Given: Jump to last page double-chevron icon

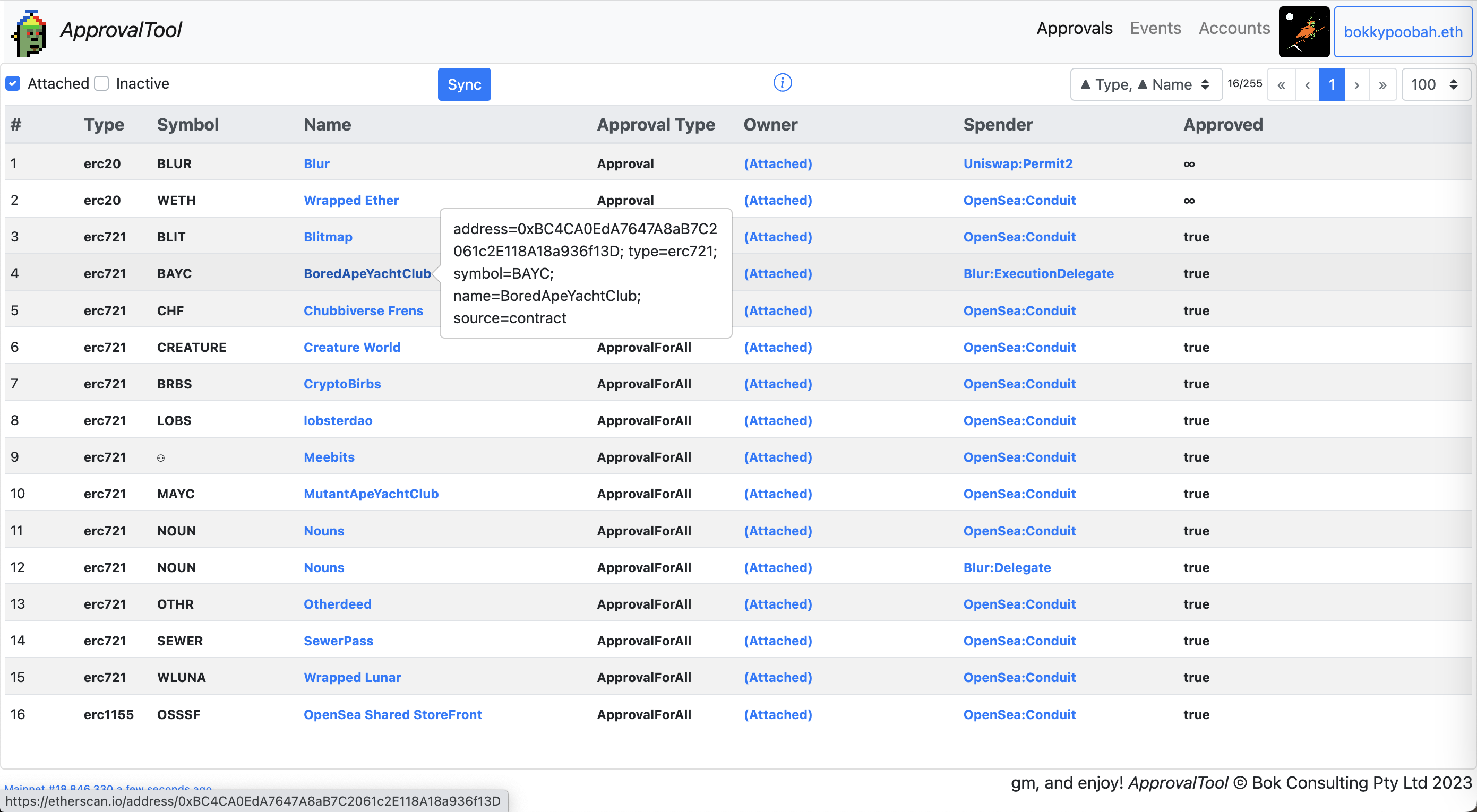Looking at the screenshot, I should click(1382, 85).
